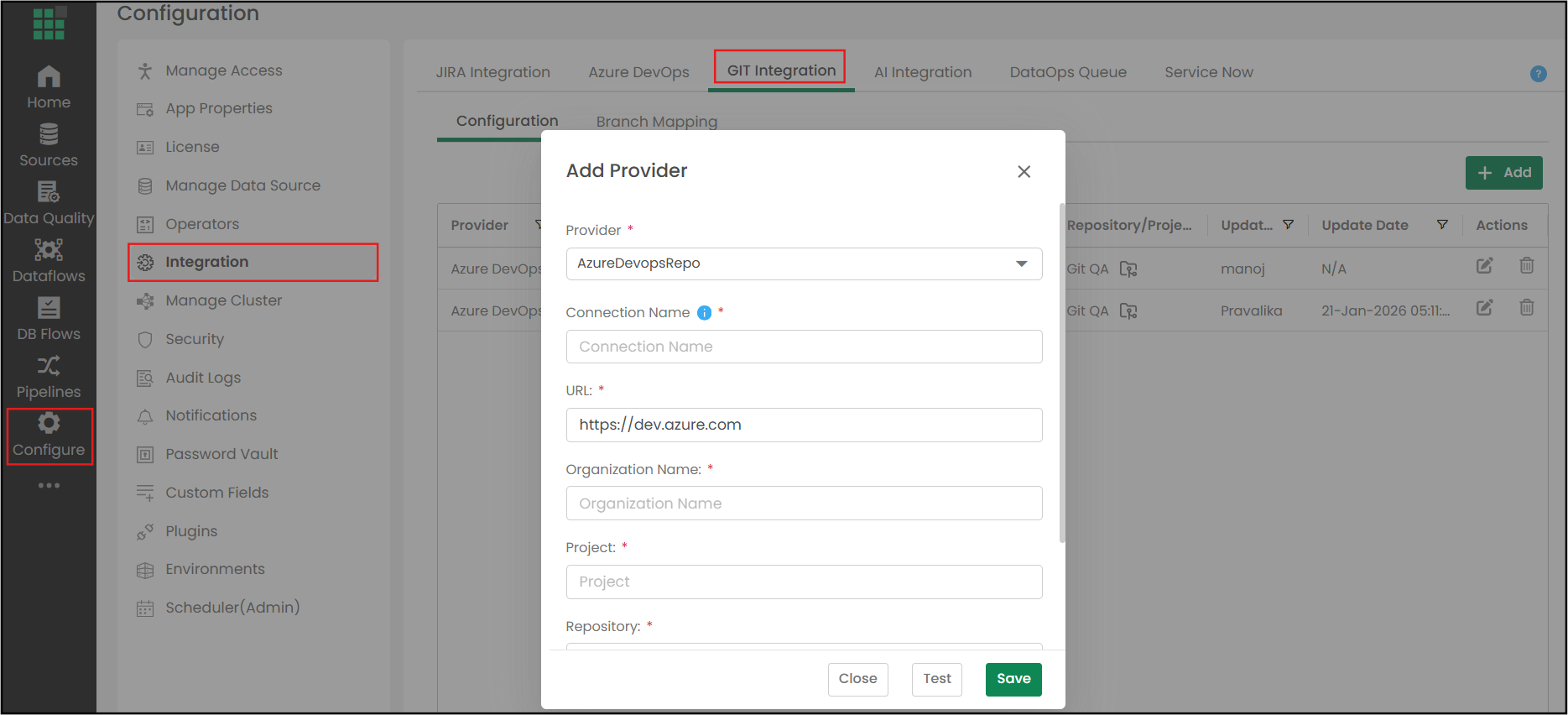Image resolution: width=1568 pixels, height=715 pixels.
Task: Click into the Project input field
Action: click(804, 582)
